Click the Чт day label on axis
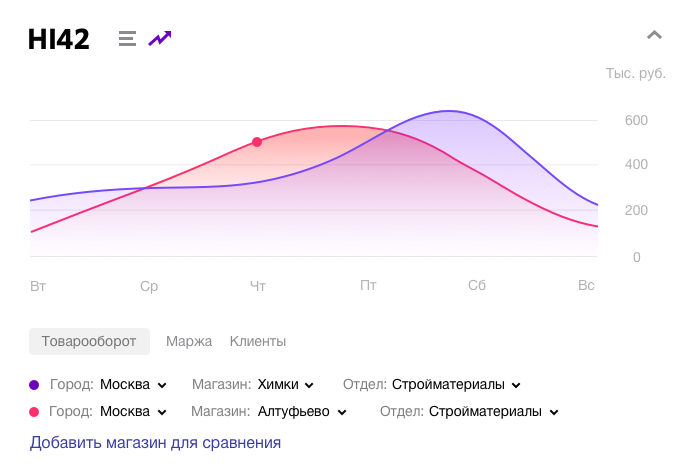The image size is (696, 475). pyautogui.click(x=258, y=286)
